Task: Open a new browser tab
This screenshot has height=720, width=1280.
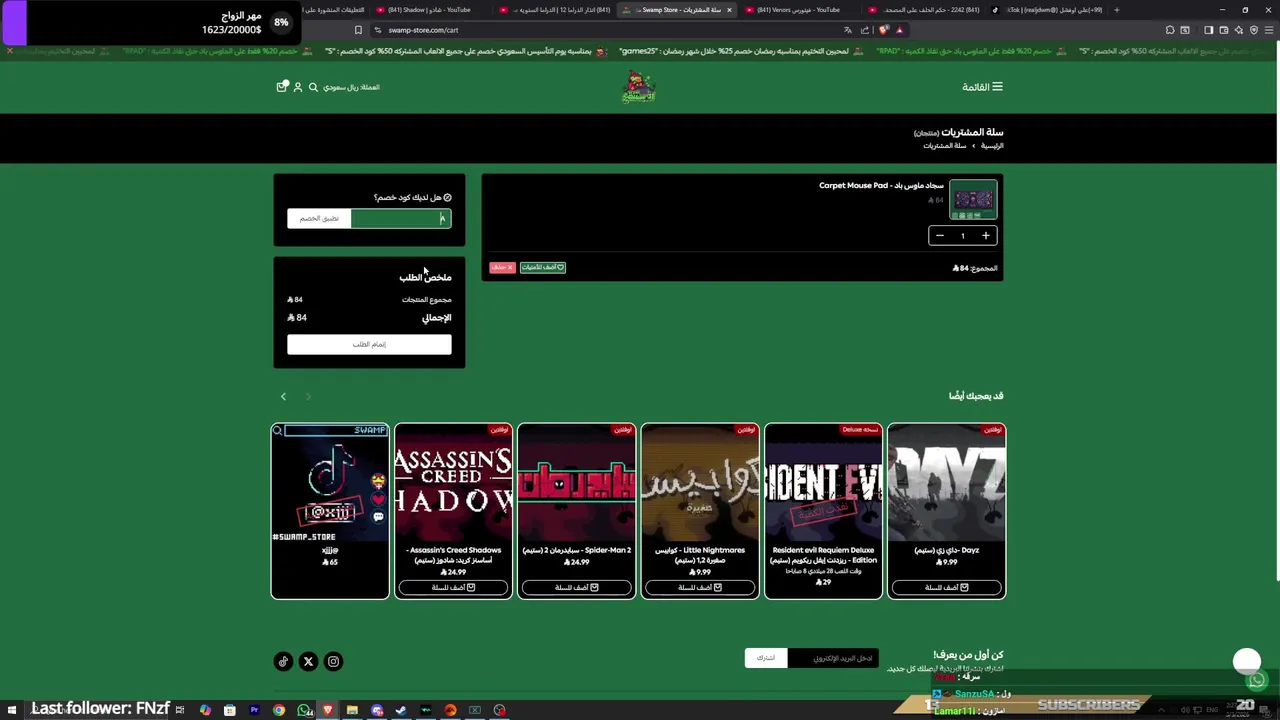Action: click(1116, 10)
